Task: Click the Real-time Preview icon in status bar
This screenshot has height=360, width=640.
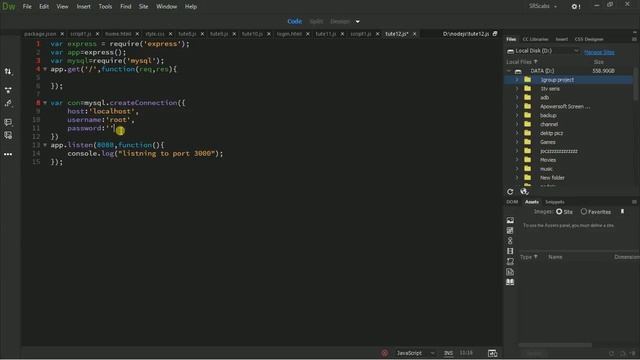Action: (493, 353)
